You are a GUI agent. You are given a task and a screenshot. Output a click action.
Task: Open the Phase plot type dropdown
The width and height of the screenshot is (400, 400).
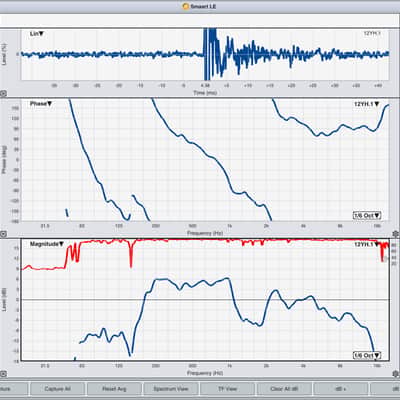coord(41,104)
